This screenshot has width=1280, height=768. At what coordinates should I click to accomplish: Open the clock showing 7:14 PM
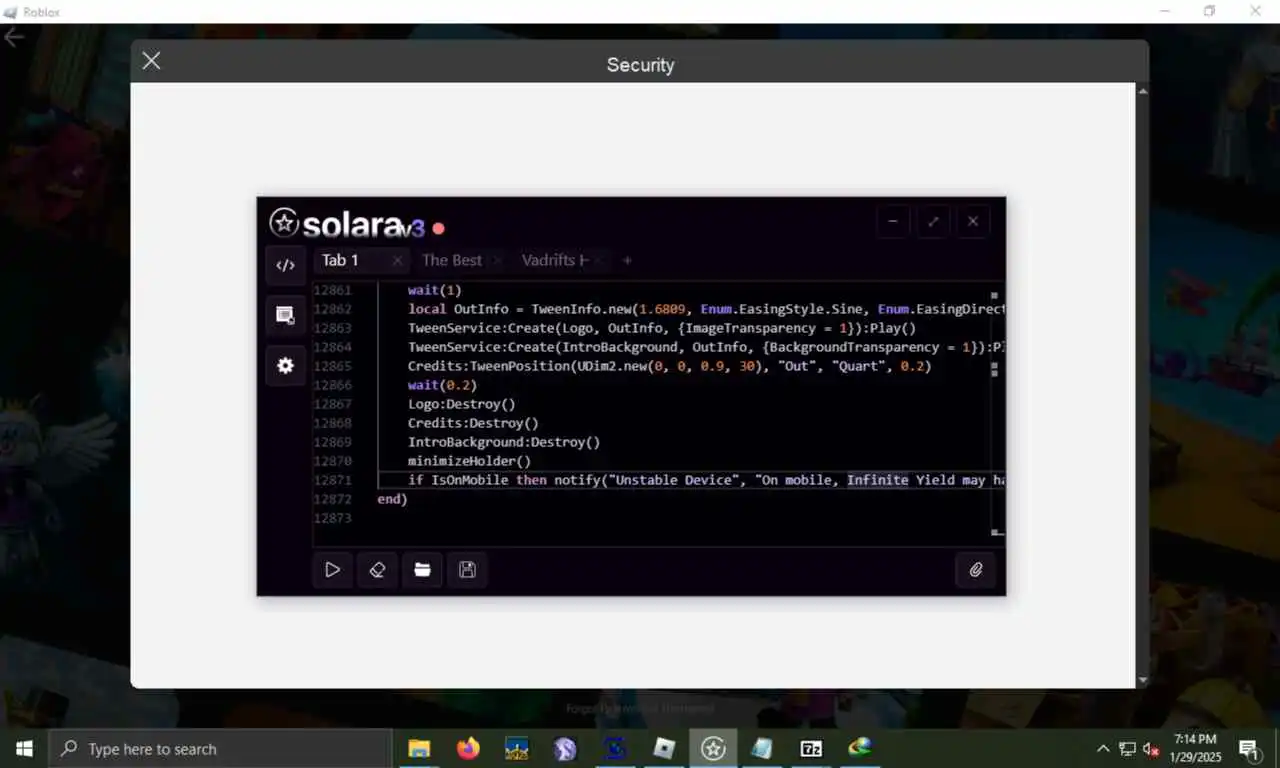coord(1195,749)
